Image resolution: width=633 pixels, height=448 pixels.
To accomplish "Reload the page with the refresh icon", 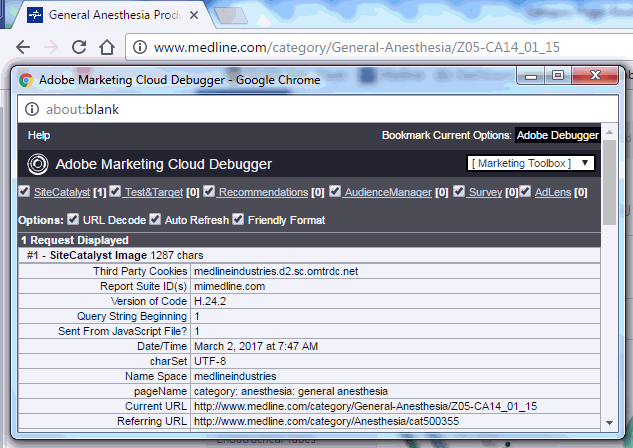I will click(79, 47).
